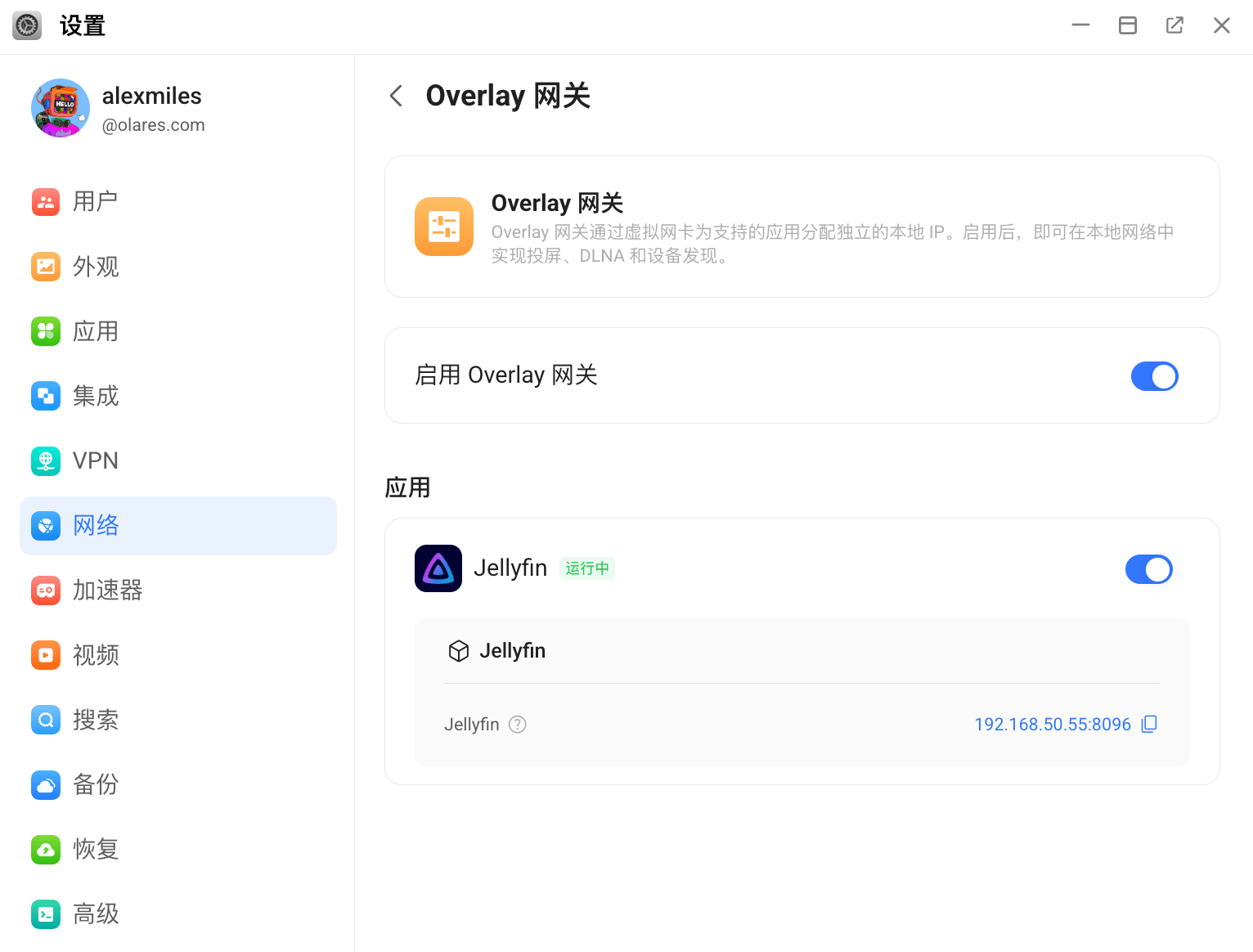The height and width of the screenshot is (952, 1253).
Task: Switch to the 外观 settings page
Action: tap(178, 267)
